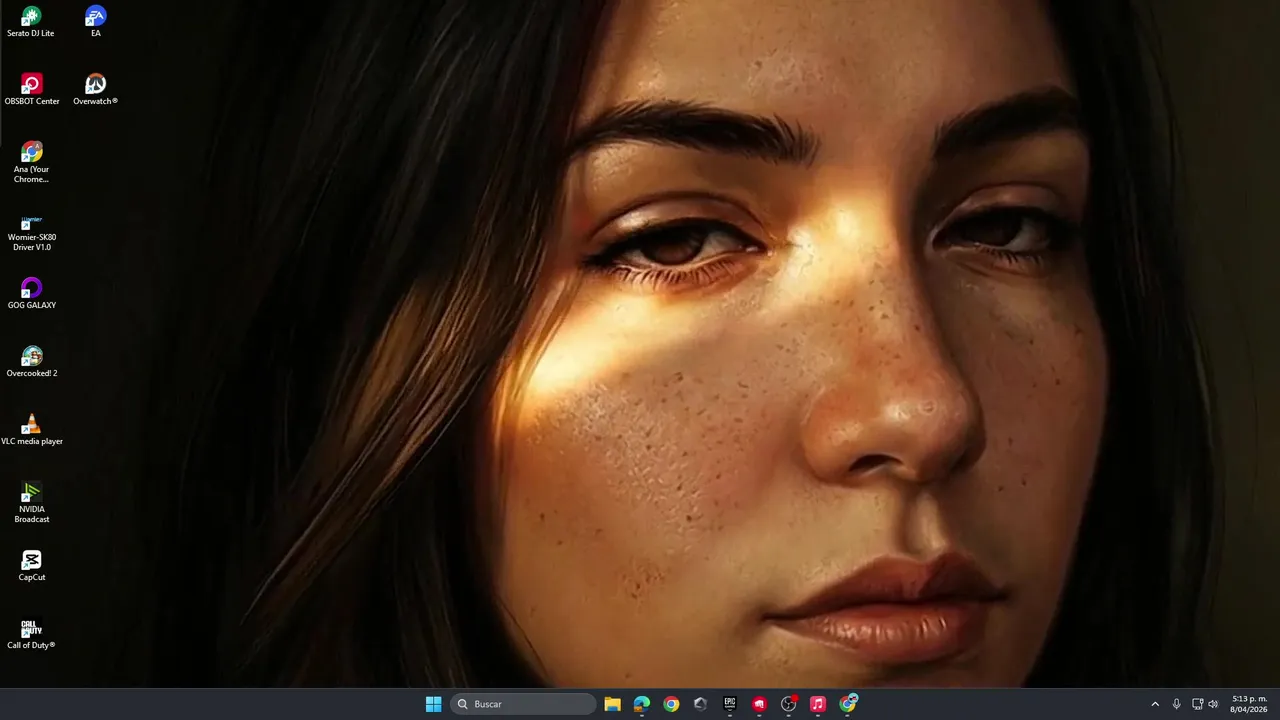1280x720 pixels.
Task: Open Epic Games Launcher from the taskbar
Action: click(730, 704)
